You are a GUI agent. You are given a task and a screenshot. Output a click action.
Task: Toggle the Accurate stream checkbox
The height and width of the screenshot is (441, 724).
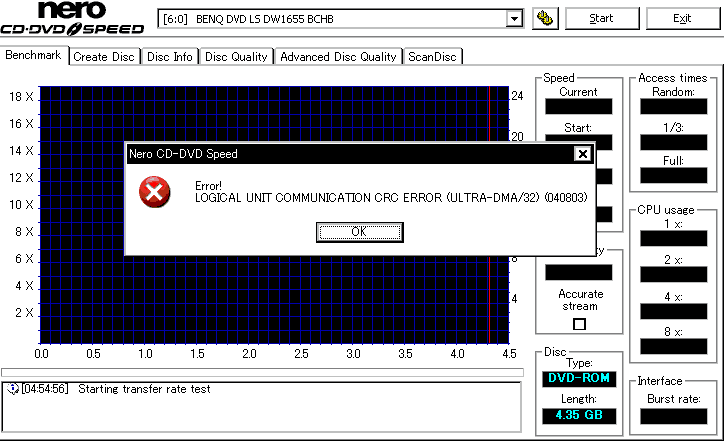579,324
